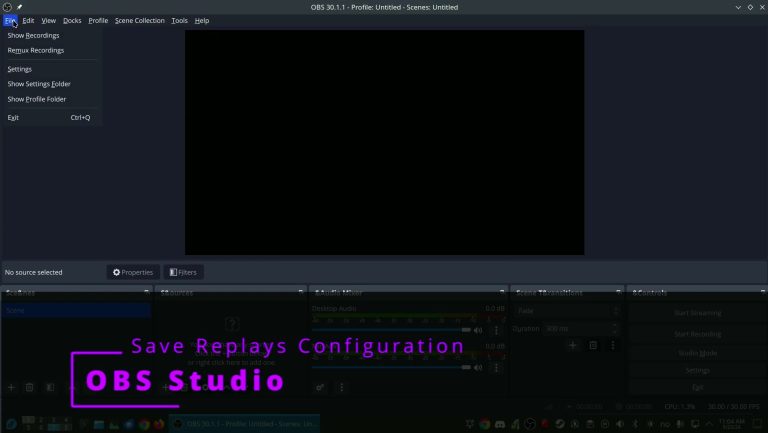The height and width of the screenshot is (433, 768).
Task: Adjust volume slider below Desktop Audio channel
Action: pos(391,367)
